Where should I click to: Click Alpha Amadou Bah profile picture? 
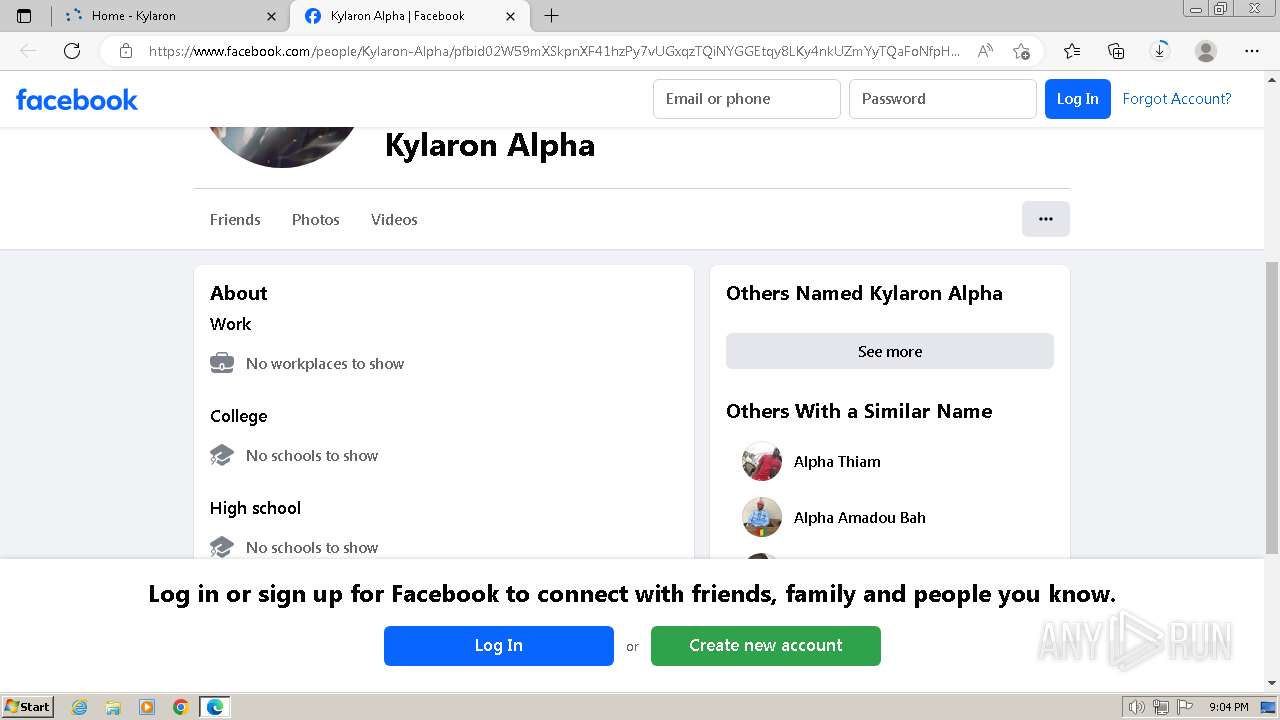pos(762,518)
